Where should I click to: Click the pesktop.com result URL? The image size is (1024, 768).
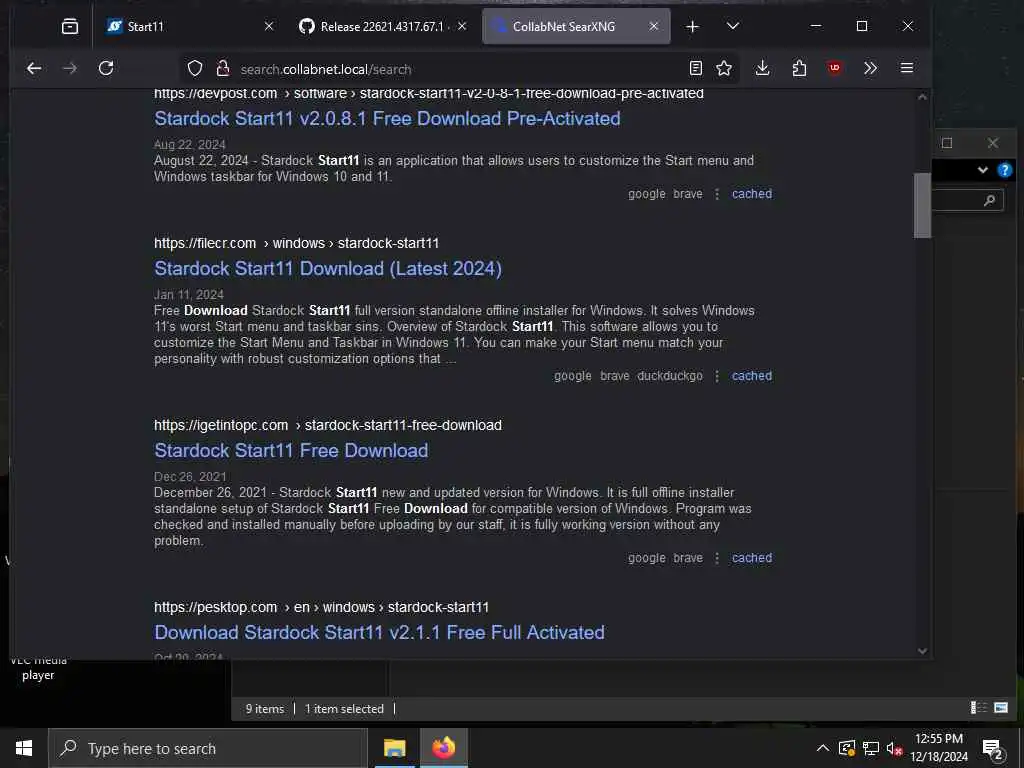321,607
